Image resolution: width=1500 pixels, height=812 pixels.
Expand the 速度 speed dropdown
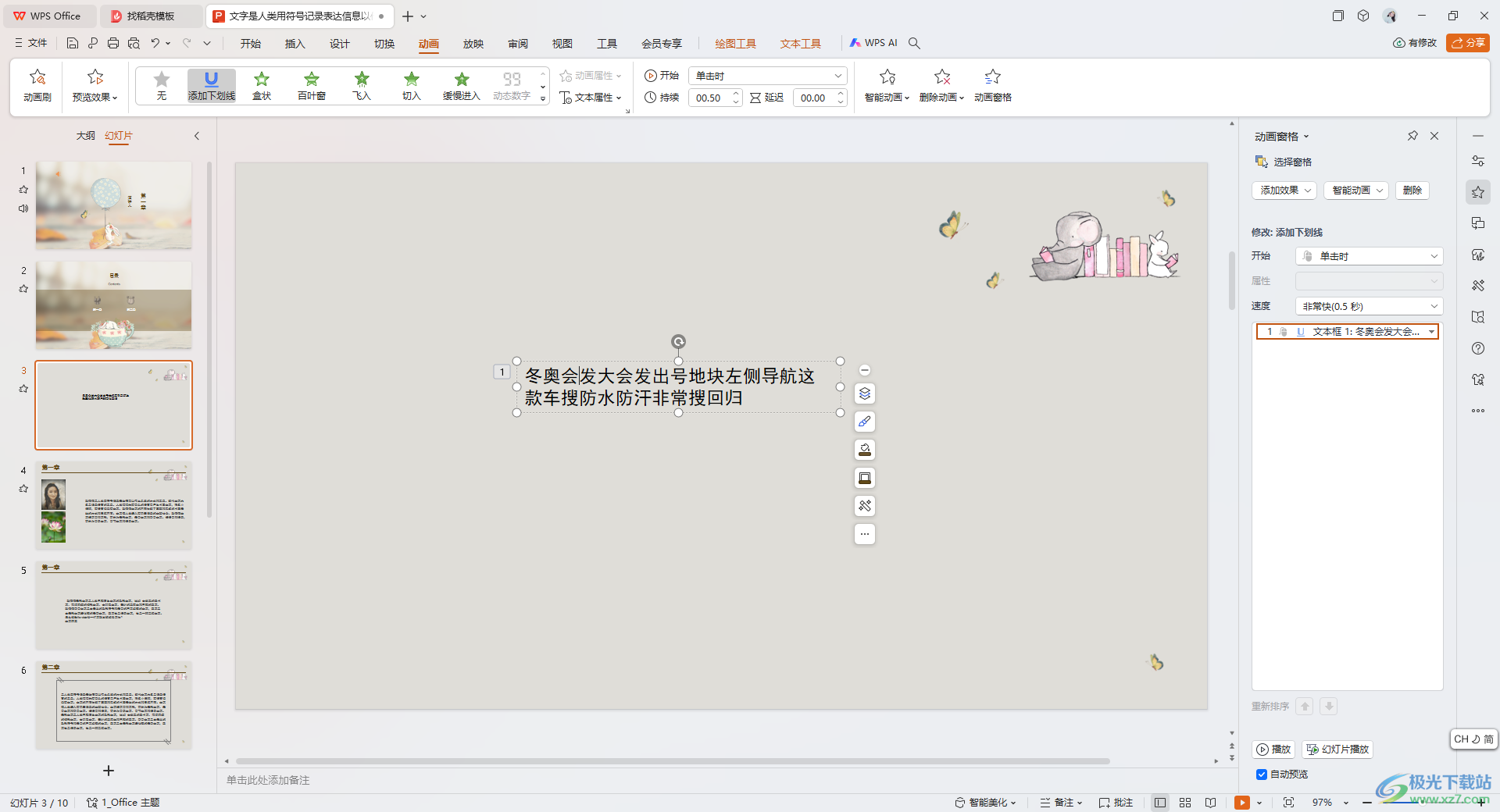point(1369,306)
